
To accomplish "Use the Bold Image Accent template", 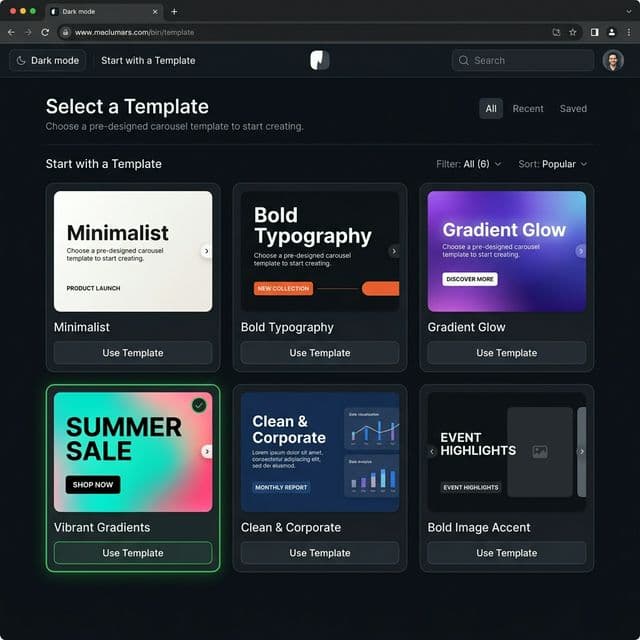I will pyautogui.click(x=507, y=553).
